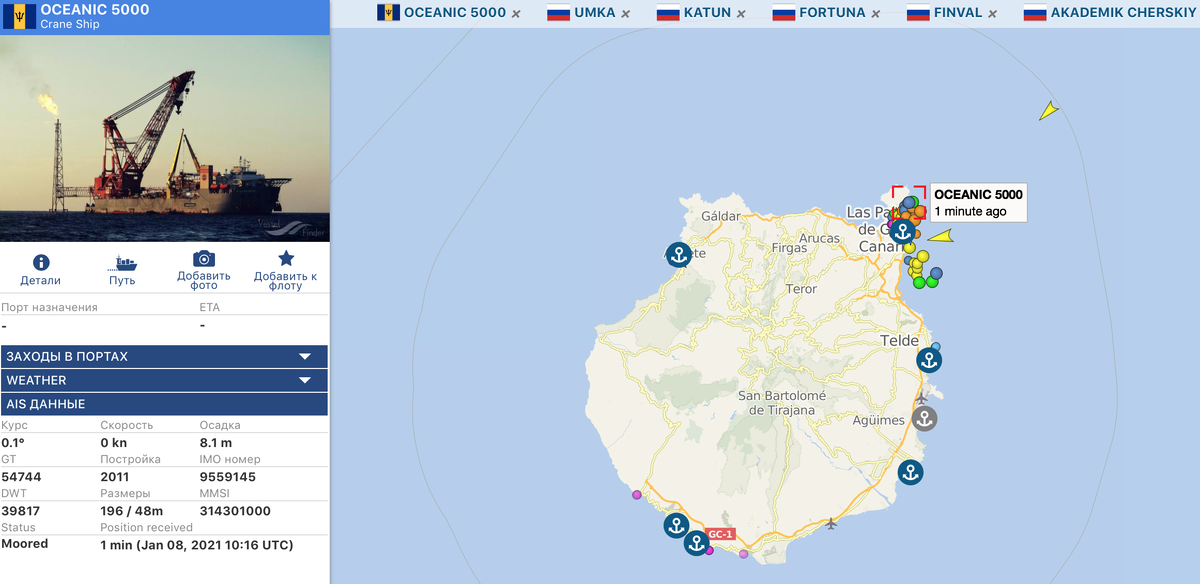Open vessel details via the info icon
The image size is (1200, 584).
click(41, 263)
